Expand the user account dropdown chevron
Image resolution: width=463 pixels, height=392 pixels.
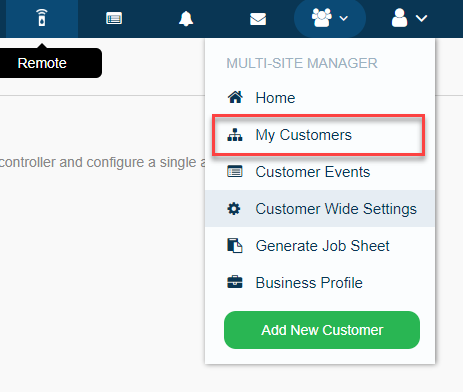coord(422,18)
